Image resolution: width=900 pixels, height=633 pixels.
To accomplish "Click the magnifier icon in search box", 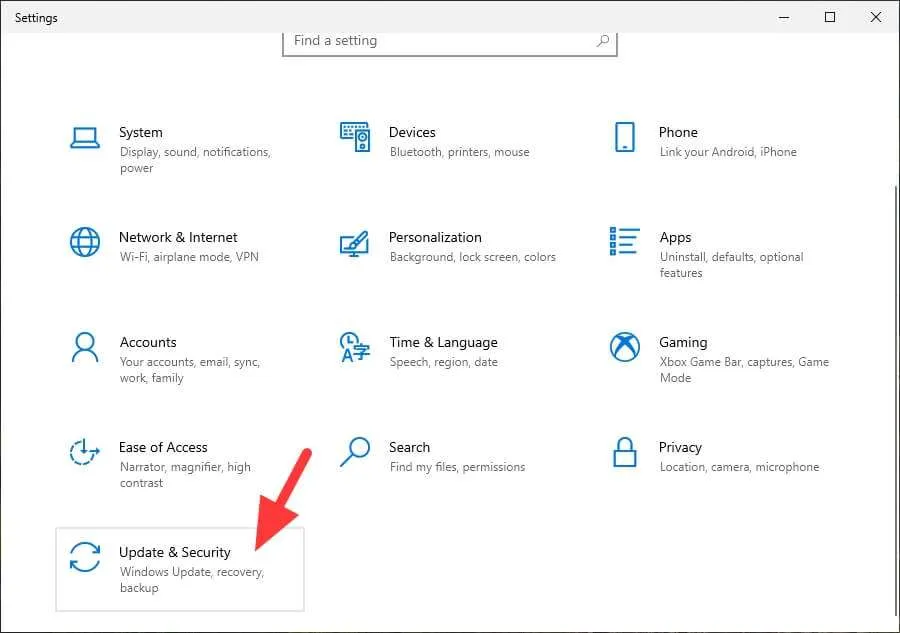I will click(x=603, y=41).
